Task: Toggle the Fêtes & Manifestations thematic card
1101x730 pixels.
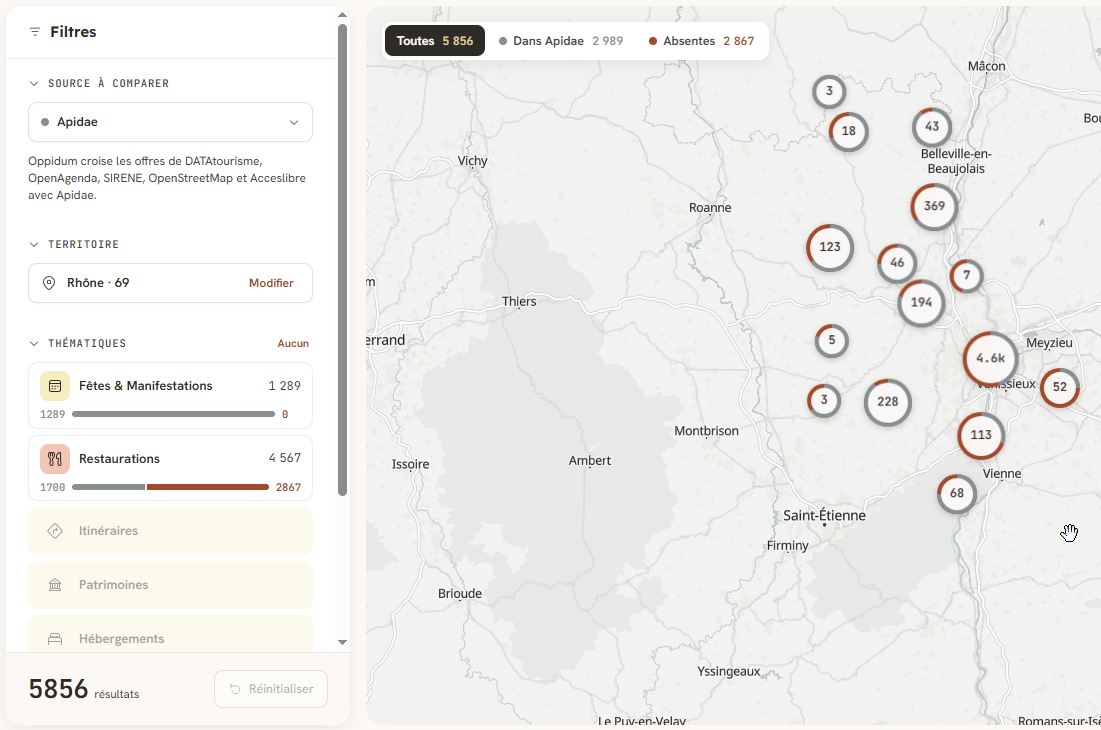Action: tap(170, 395)
